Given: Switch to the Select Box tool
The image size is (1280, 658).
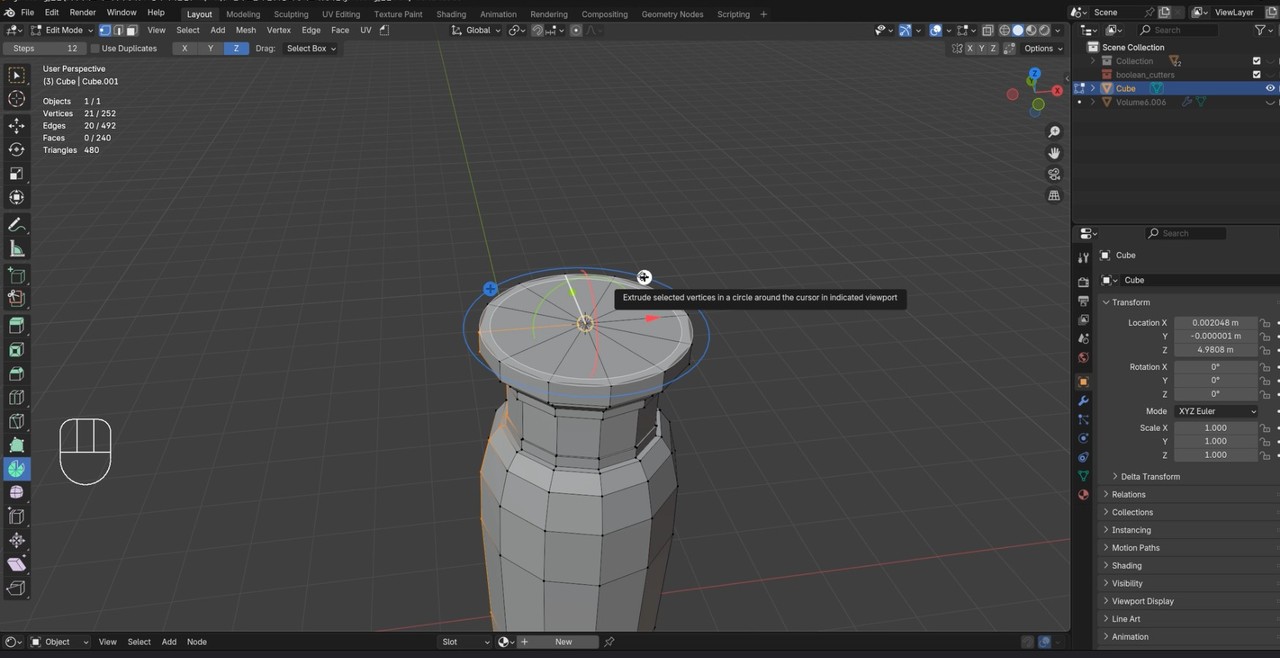Looking at the screenshot, I should tap(16, 75).
